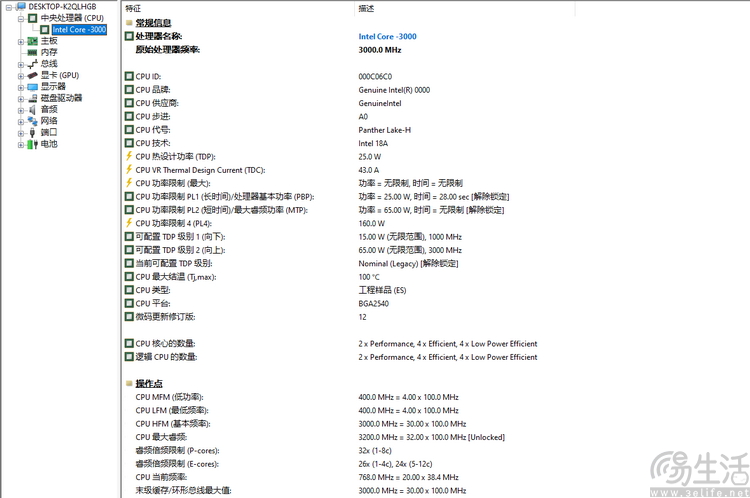Click the chip icon beside CPU 代号

click(x=129, y=130)
